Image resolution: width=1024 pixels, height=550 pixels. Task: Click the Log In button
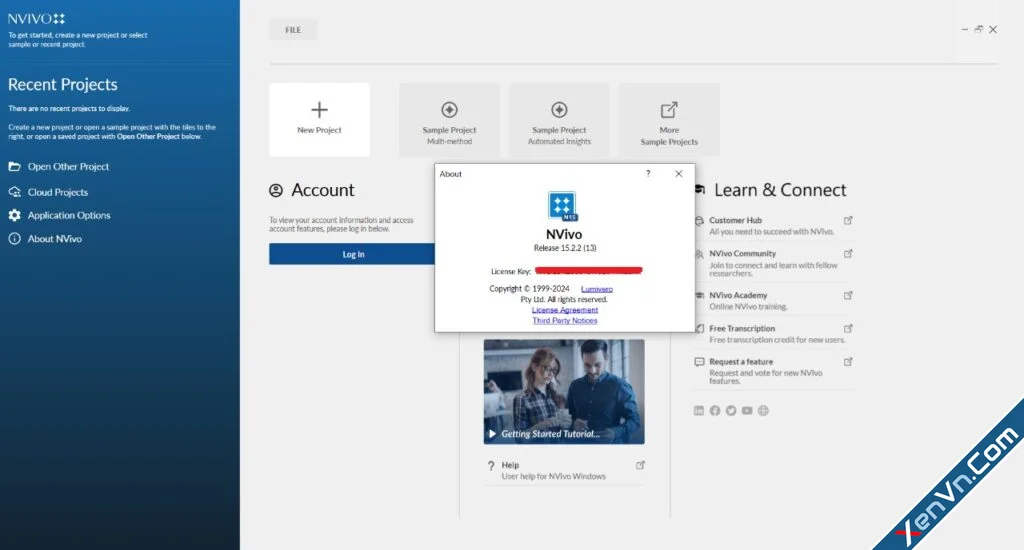pyautogui.click(x=353, y=254)
